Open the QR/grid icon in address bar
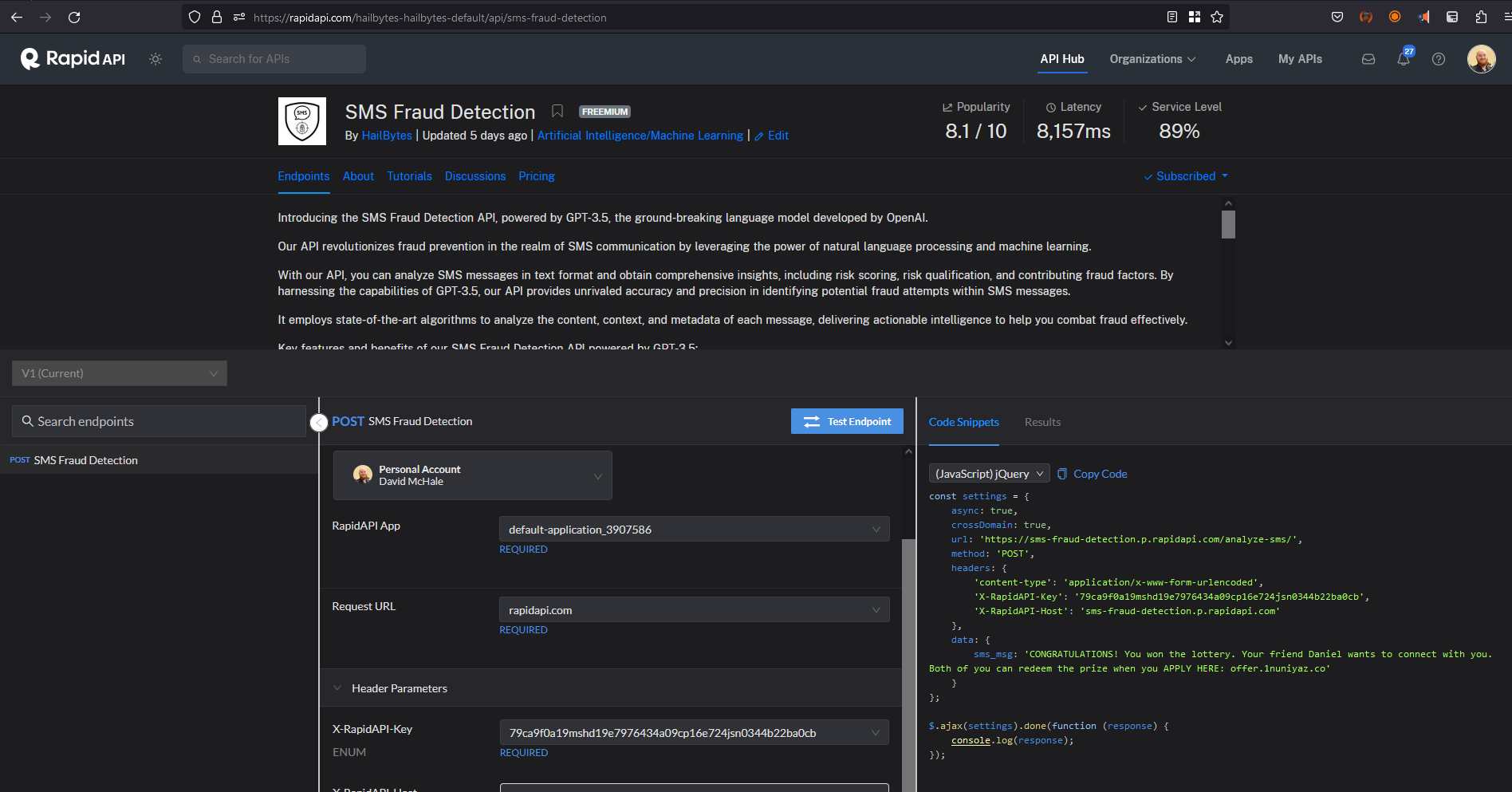Image resolution: width=1512 pixels, height=792 pixels. pyautogui.click(x=1195, y=17)
